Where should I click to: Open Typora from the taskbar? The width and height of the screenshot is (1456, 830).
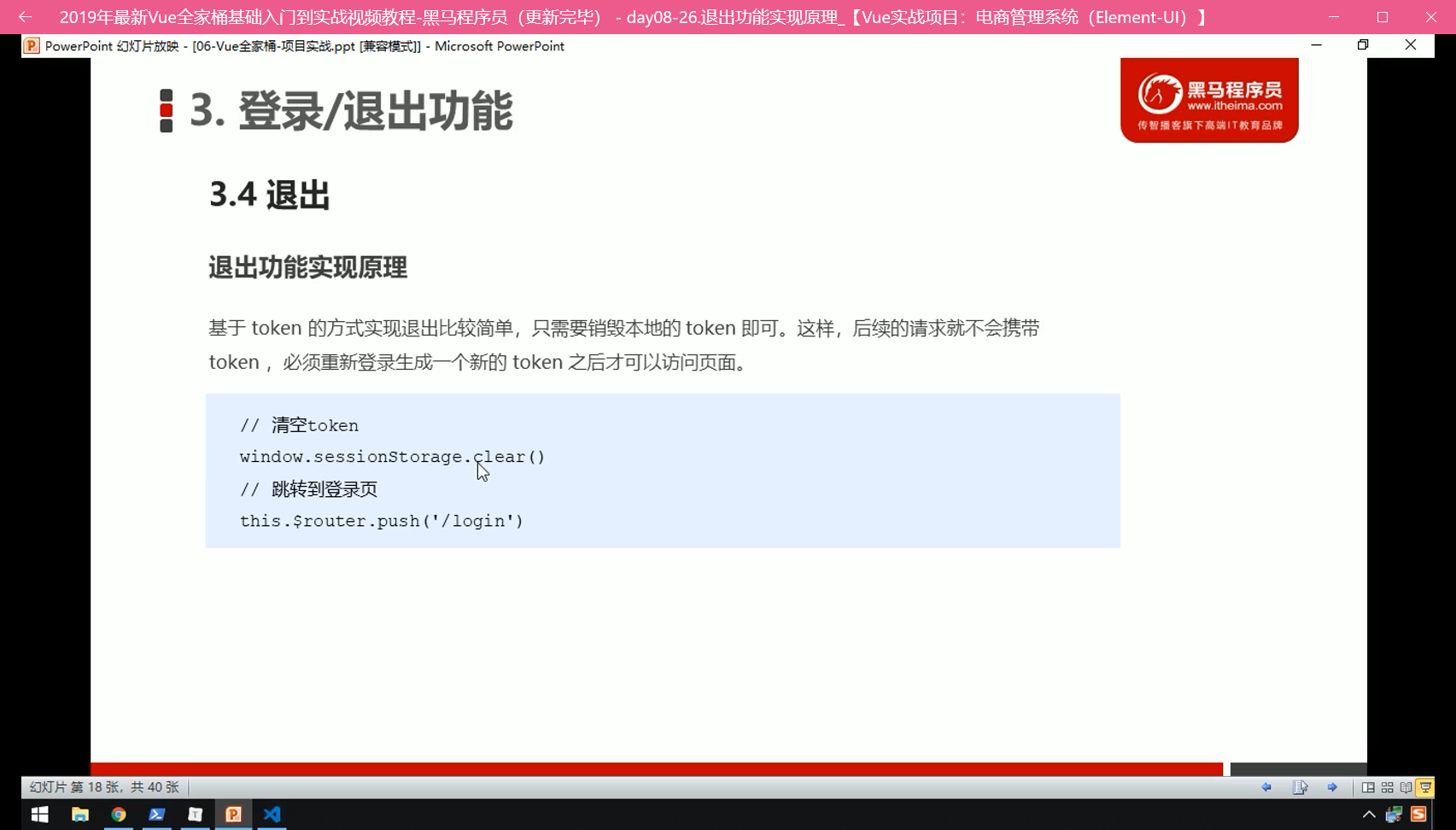195,815
